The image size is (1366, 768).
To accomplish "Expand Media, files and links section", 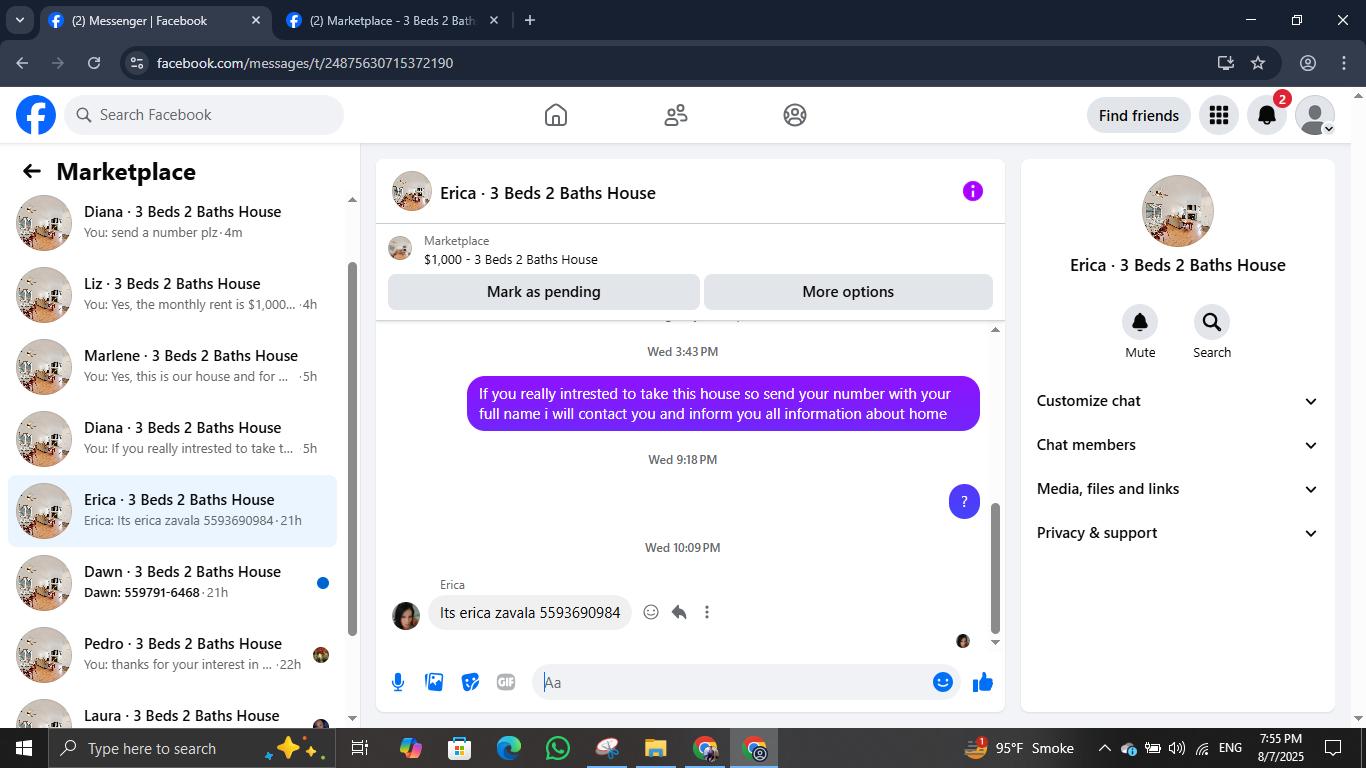I will [x=1178, y=489].
